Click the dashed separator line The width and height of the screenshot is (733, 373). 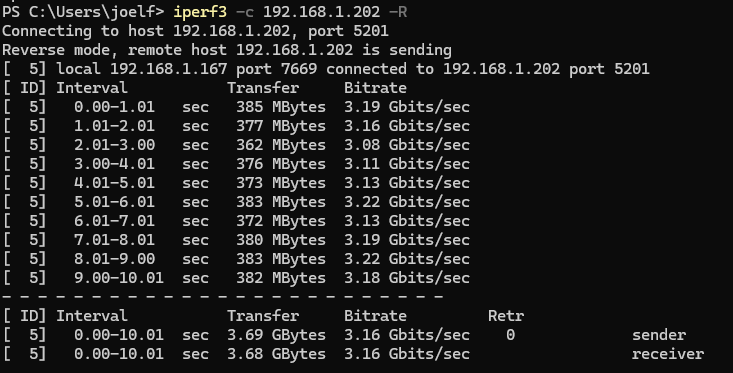point(223,296)
